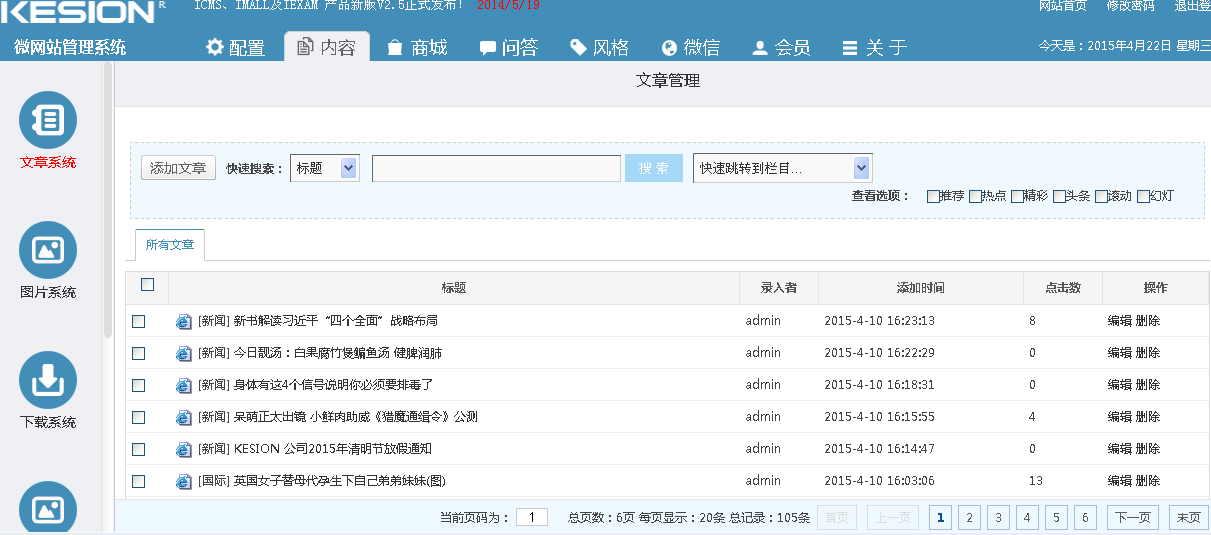Click the speech bubble icon for 问答
1211x535 pixels.
[487, 48]
